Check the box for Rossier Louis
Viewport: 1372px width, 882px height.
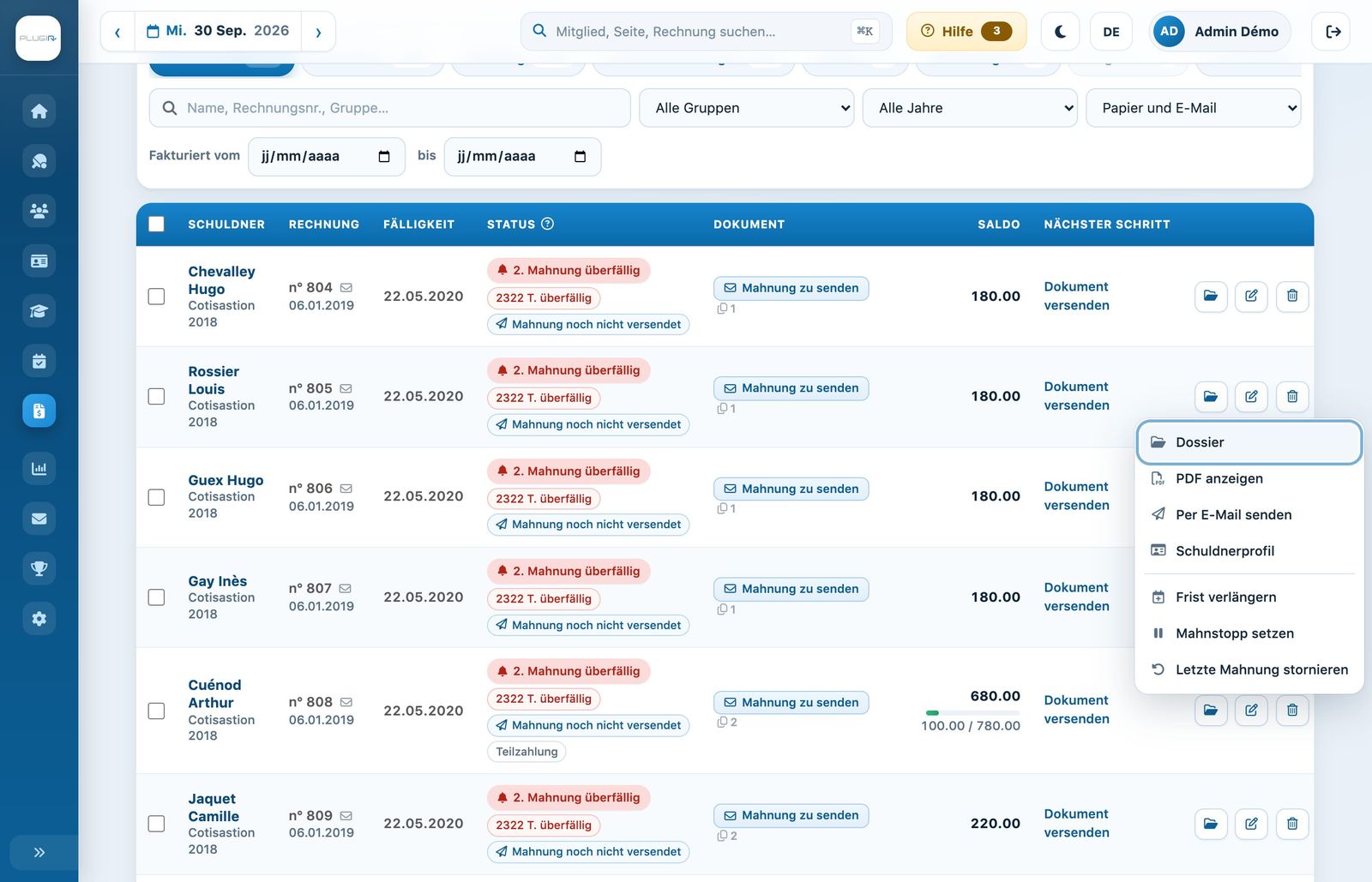[156, 397]
